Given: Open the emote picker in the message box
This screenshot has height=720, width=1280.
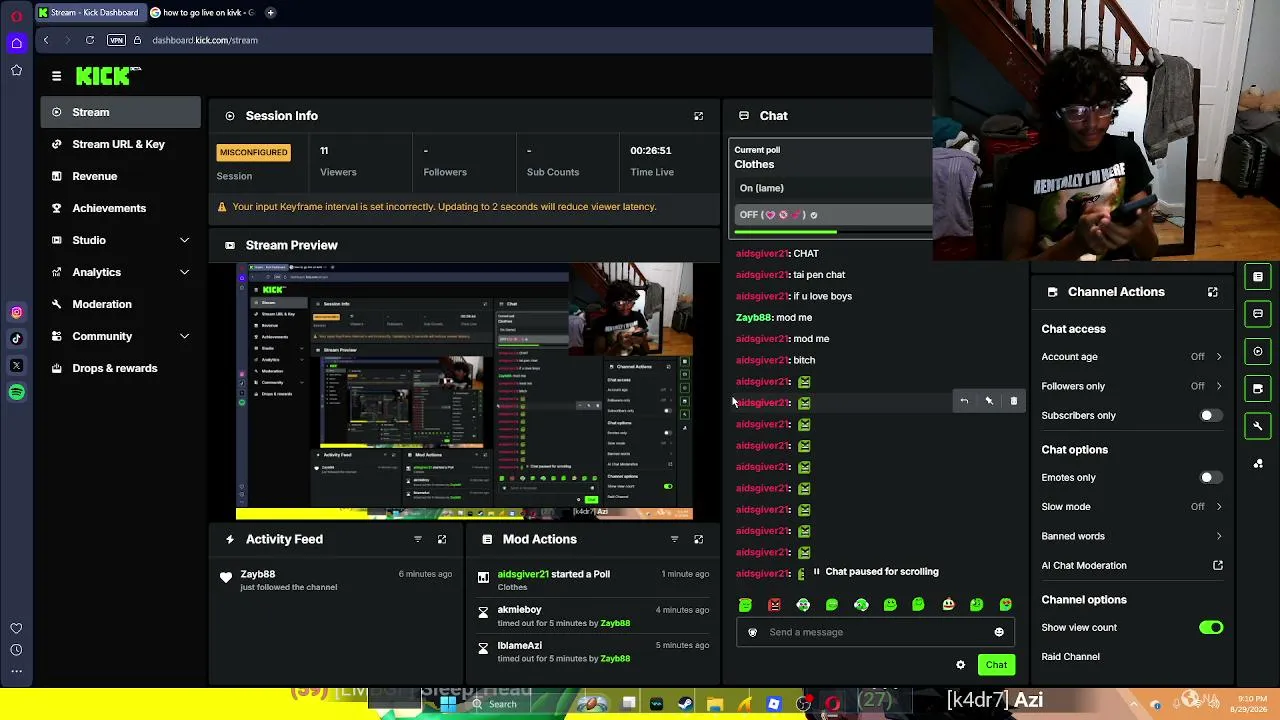Looking at the screenshot, I should click(x=999, y=632).
